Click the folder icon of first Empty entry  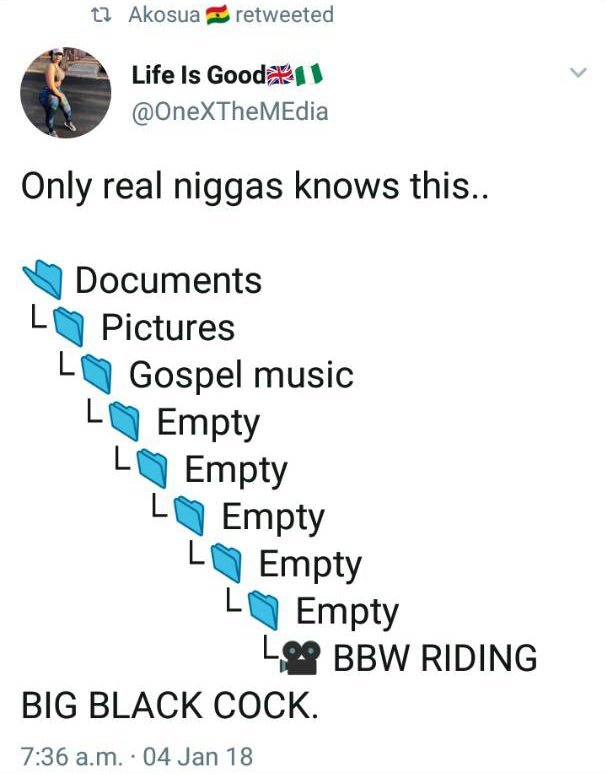(124, 421)
